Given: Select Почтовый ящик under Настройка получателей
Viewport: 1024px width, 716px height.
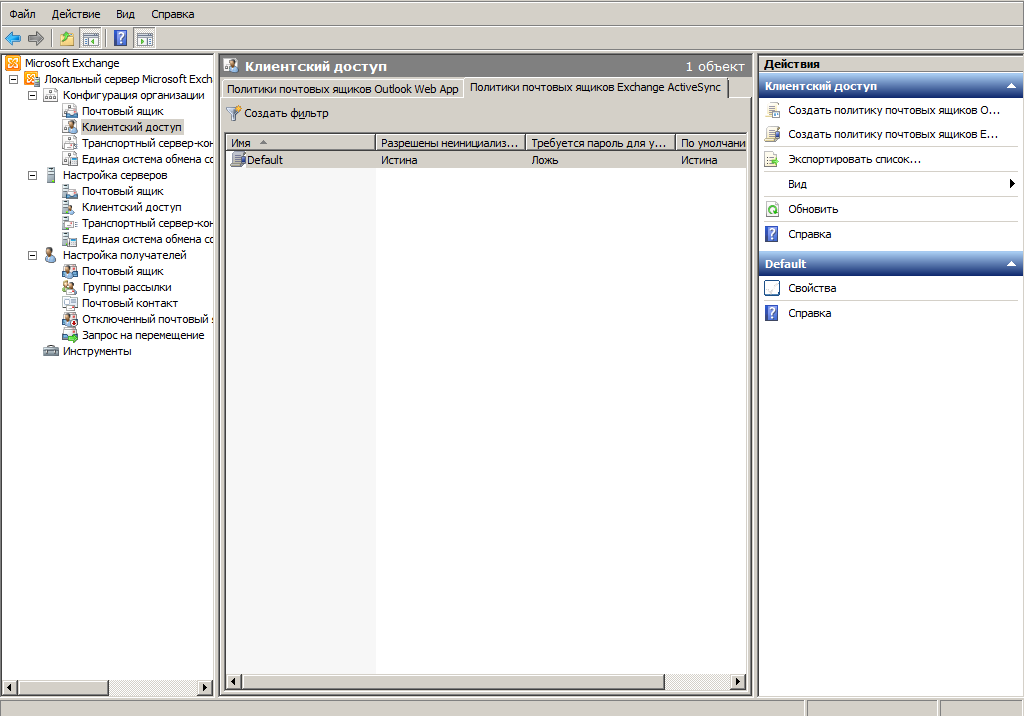Looking at the screenshot, I should coord(122,271).
